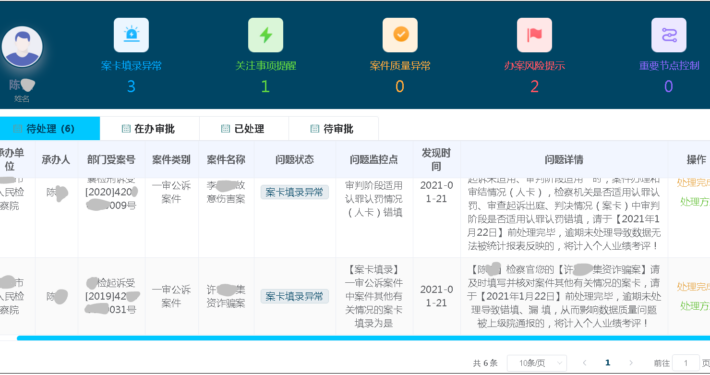Click 处理完成 link in 集资诈骗案 row
Viewport: 710px width, 375px height.
(x=693, y=287)
